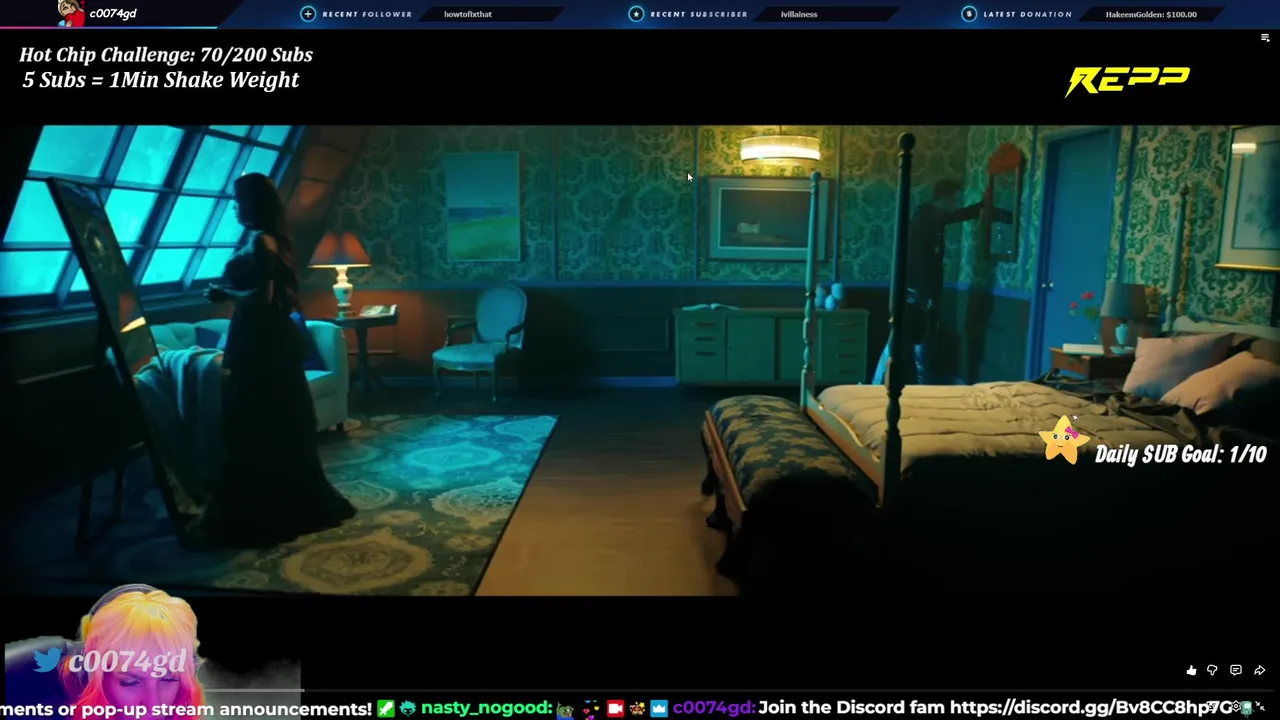Click the purple c0074gd username in chat ticker
The width and height of the screenshot is (1280, 720).
click(713, 708)
